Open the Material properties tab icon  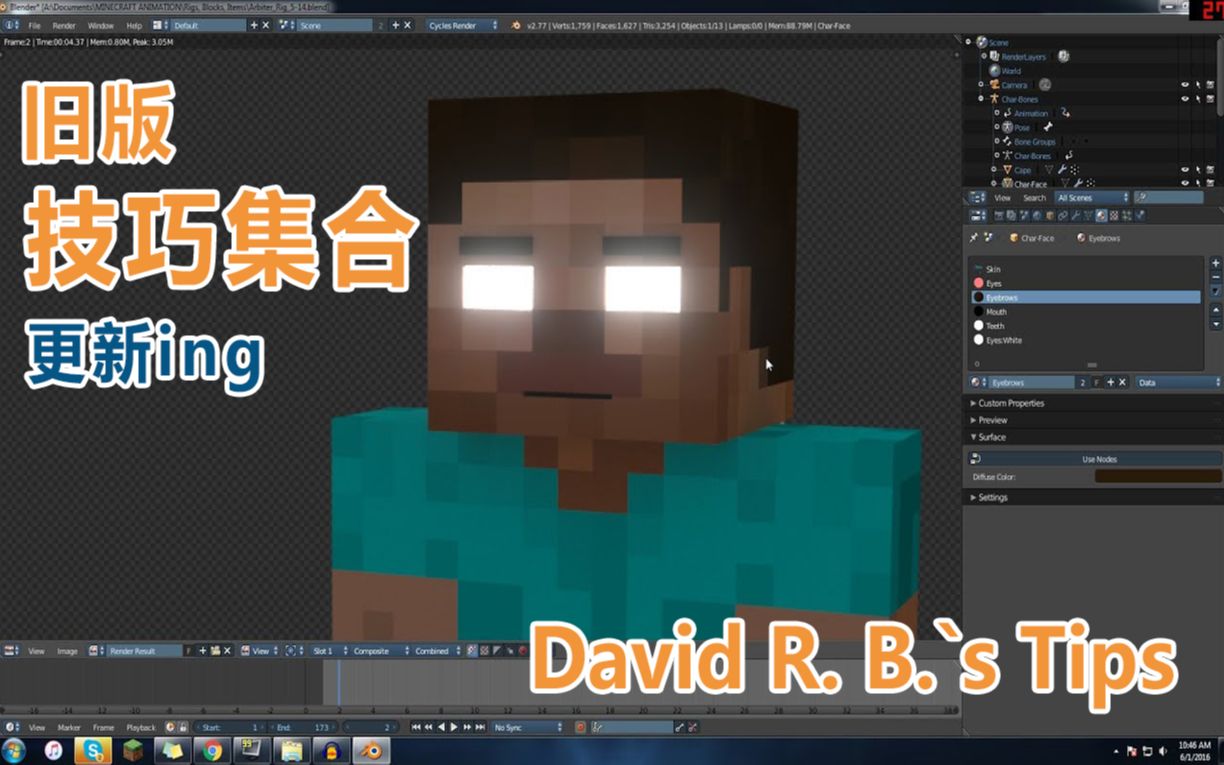[x=1101, y=214]
